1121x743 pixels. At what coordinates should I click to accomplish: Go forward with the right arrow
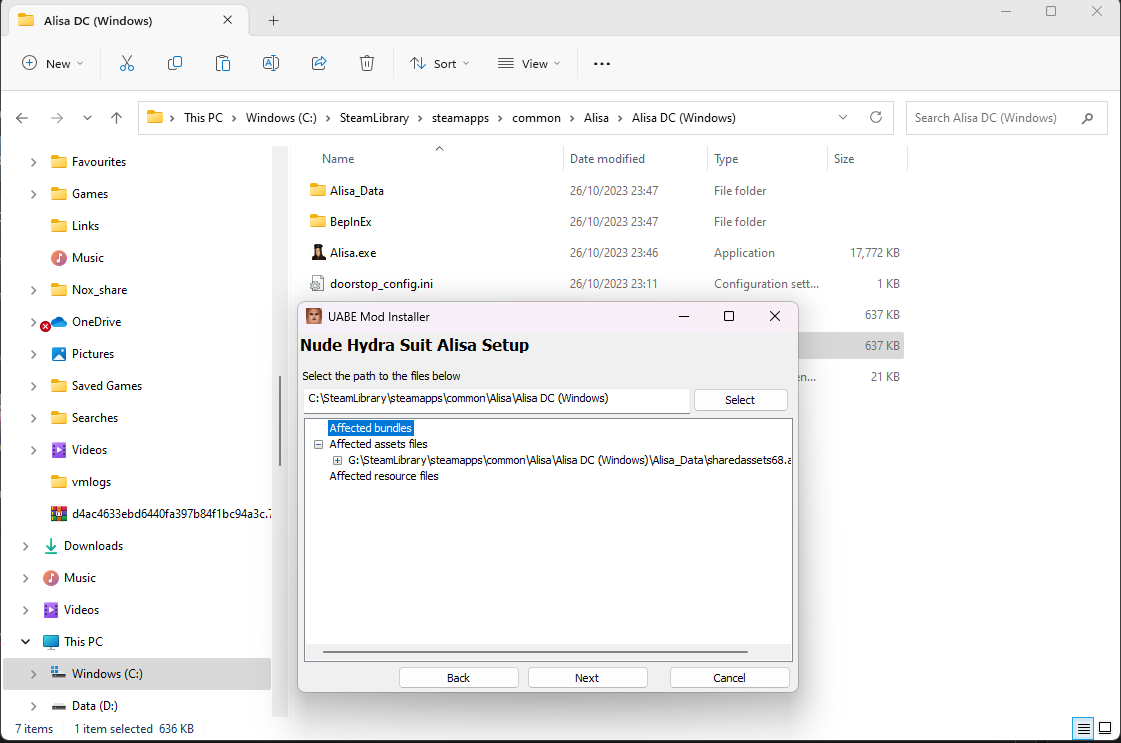pos(57,118)
